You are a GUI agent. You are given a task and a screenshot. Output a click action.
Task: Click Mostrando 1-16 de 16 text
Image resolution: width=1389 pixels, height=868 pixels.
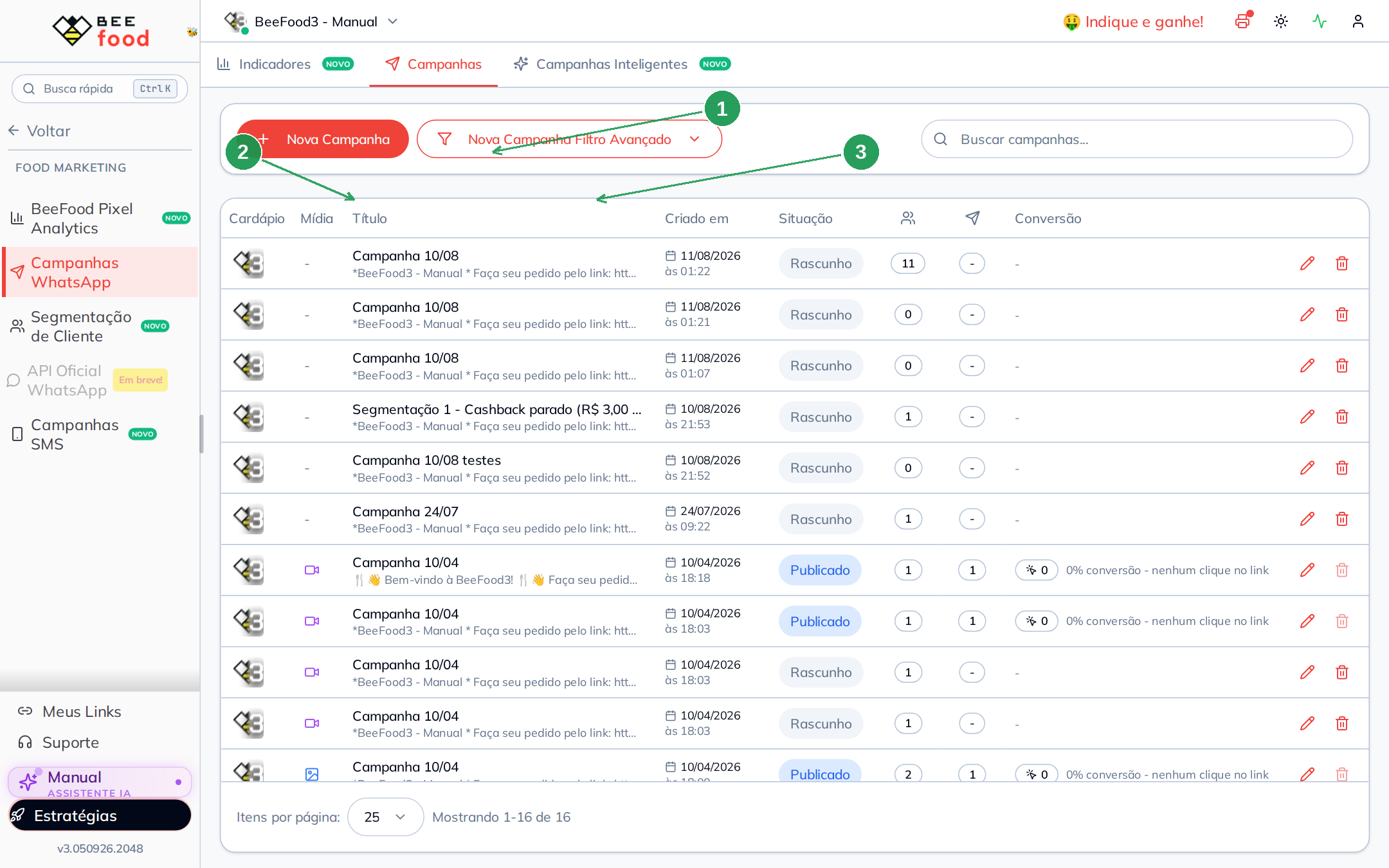pos(501,817)
